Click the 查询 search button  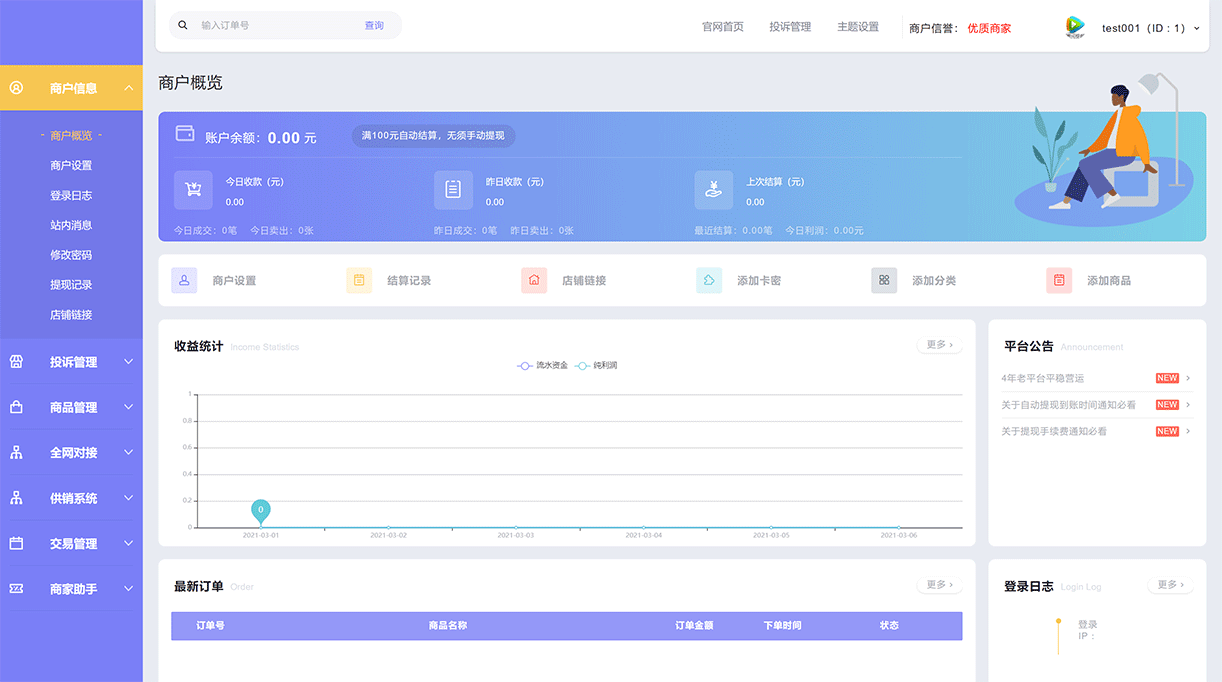tap(374, 24)
